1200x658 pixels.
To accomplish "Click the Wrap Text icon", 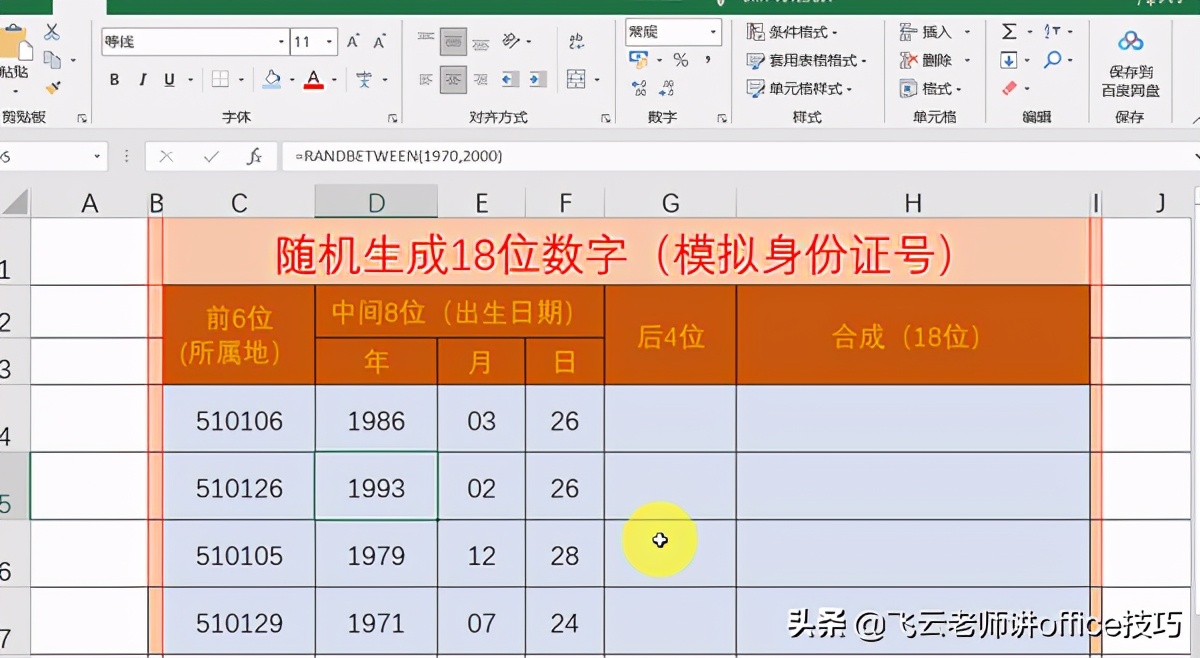I will click(x=576, y=41).
